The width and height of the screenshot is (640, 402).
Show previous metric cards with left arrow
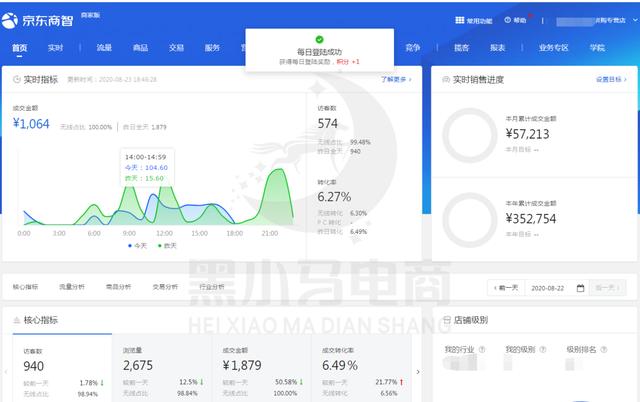pyautogui.click(x=6, y=372)
